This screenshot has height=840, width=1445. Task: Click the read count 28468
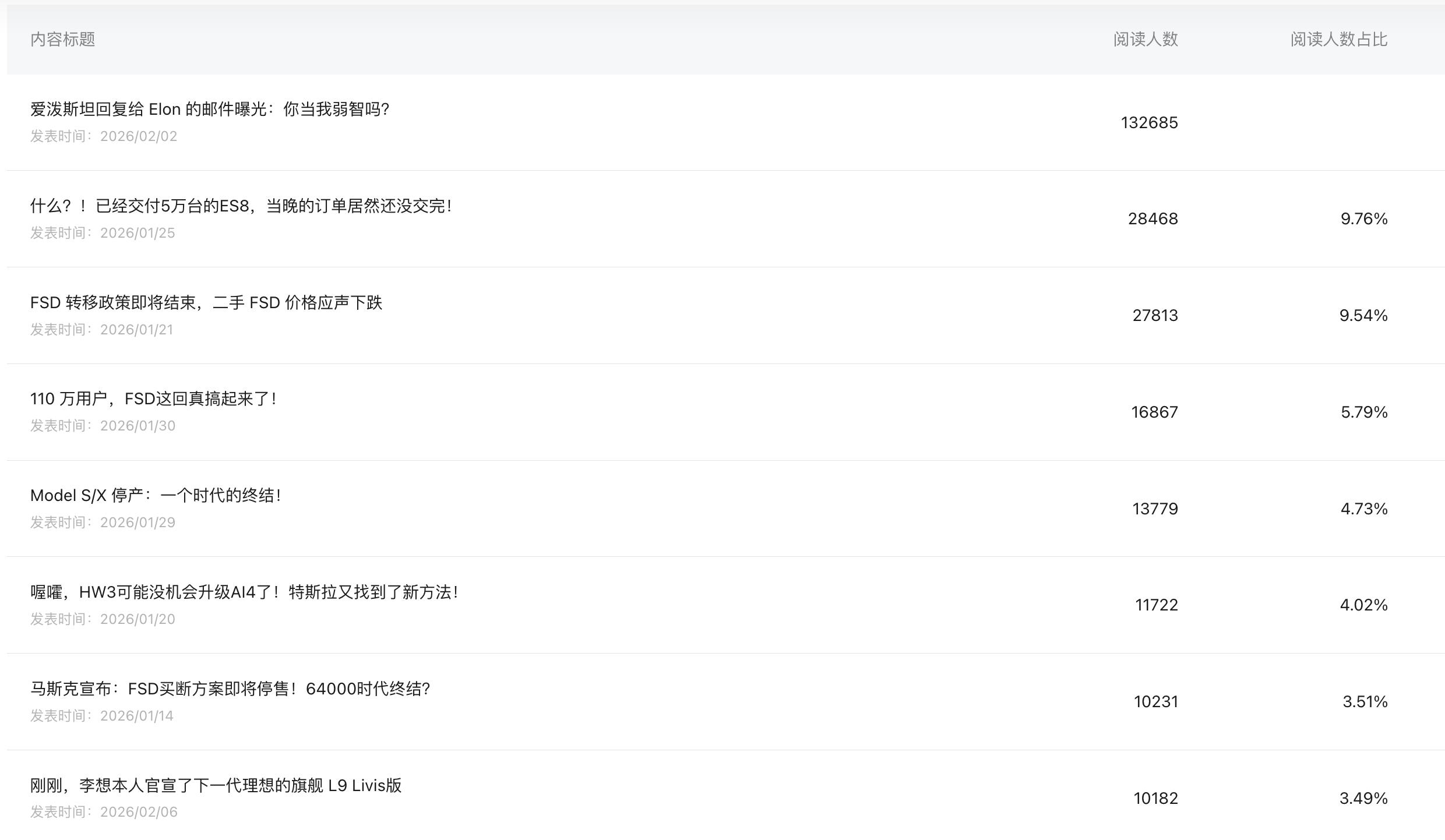tap(1153, 219)
